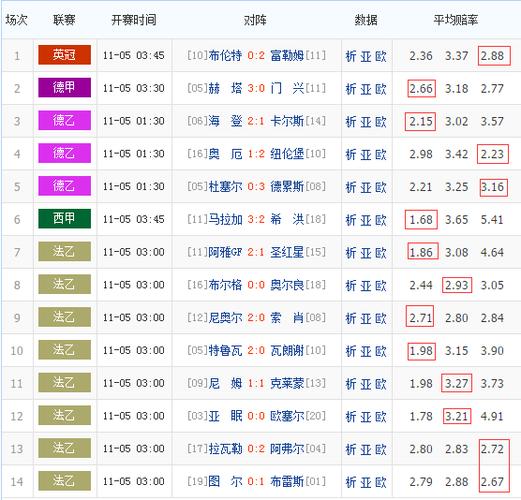Open team 欧塞尔 page
The height and width of the screenshot is (500, 521).
[287, 416]
